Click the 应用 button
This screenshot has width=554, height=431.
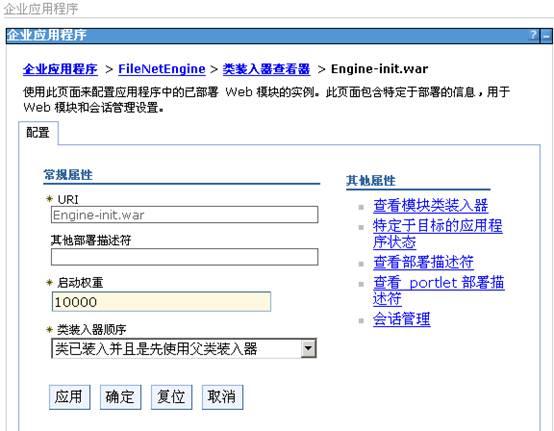click(70, 397)
